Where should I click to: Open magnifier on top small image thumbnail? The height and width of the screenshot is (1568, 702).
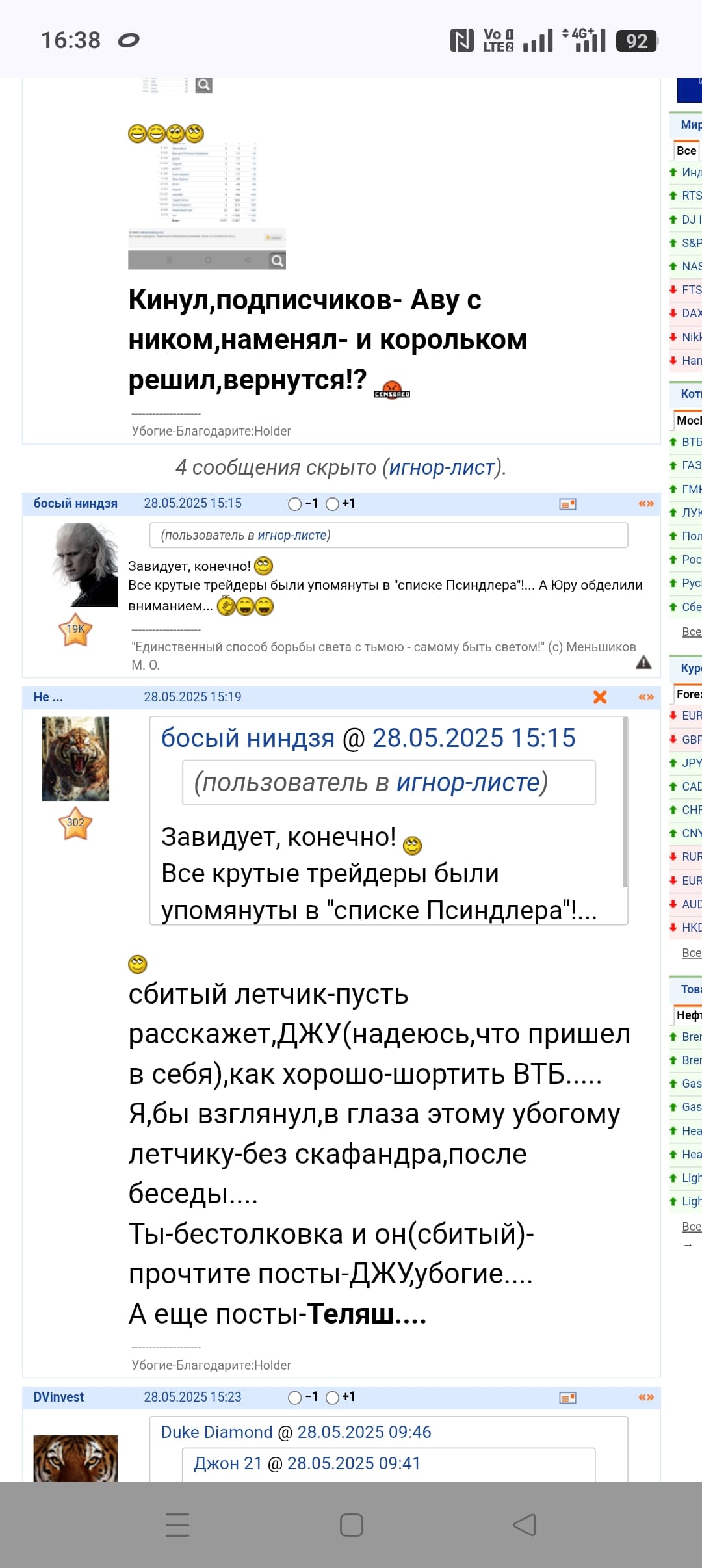point(203,85)
